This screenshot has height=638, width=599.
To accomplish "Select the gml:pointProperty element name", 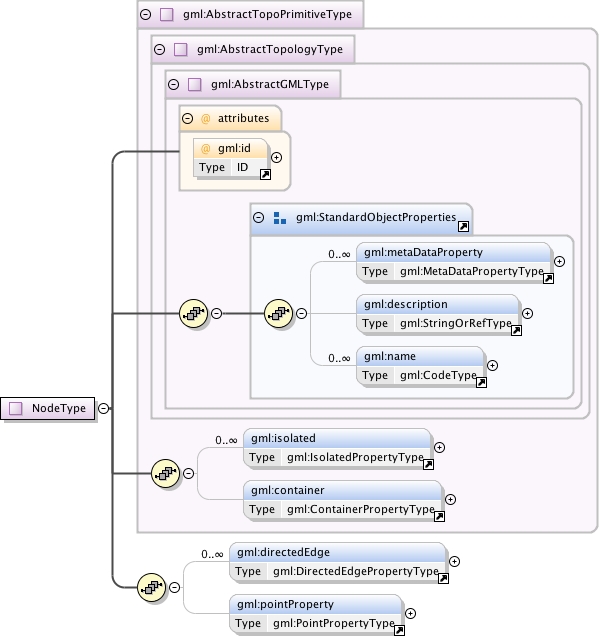I will tap(285, 604).
